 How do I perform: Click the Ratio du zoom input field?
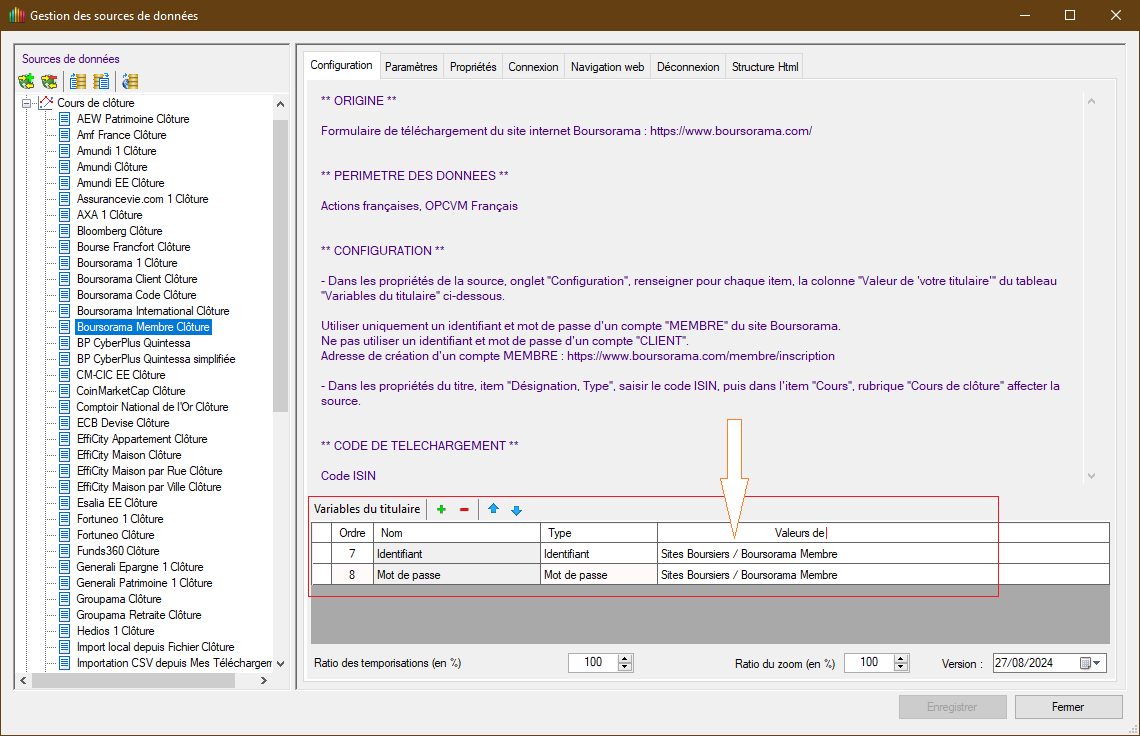point(868,663)
